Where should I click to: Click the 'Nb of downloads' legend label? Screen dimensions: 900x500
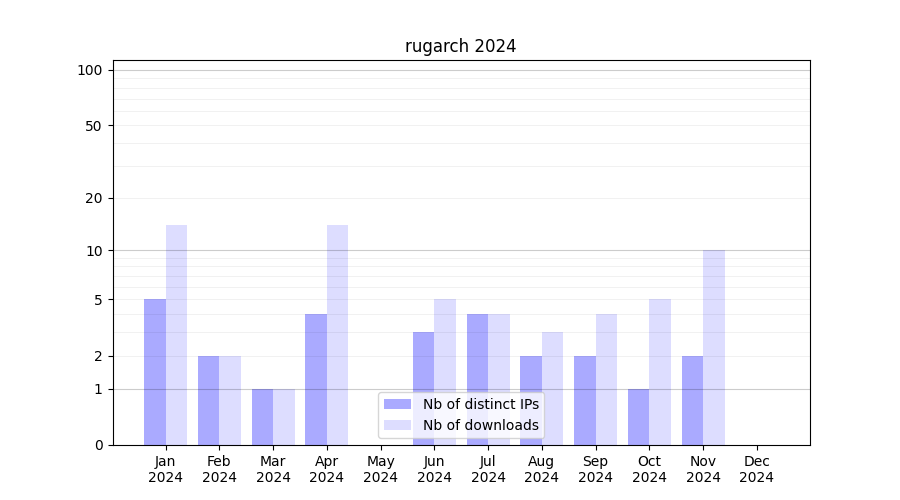pos(480,425)
